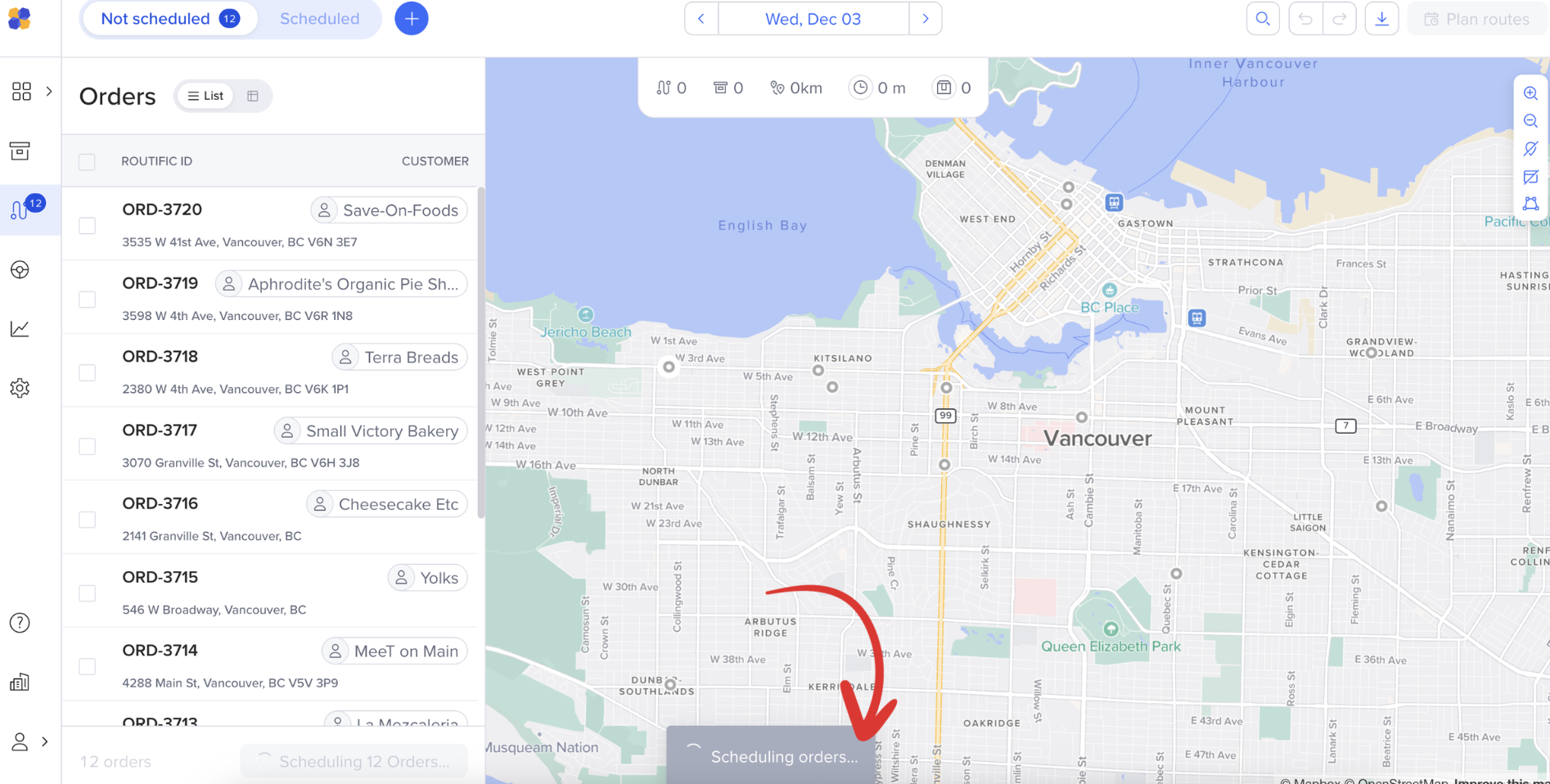The image size is (1550, 784).
Task: Switch to table grid view icon
Action: 253,96
